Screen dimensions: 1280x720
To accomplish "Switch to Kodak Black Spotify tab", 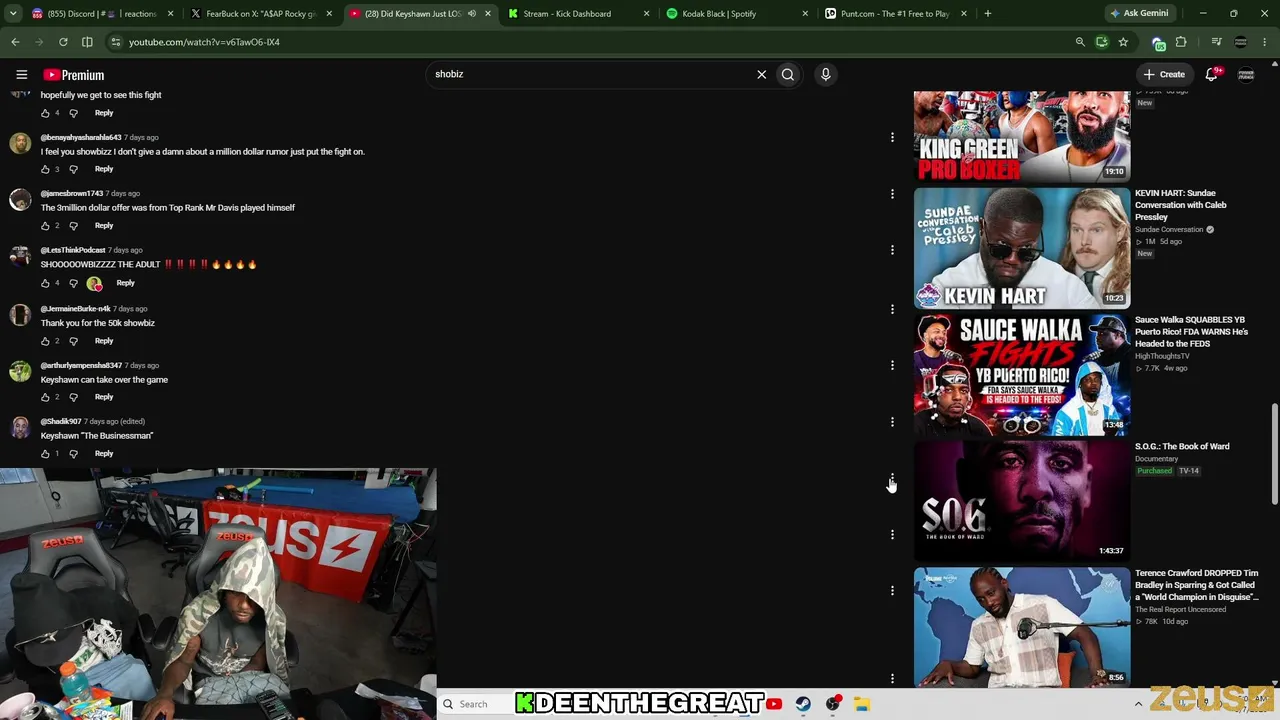I will point(738,14).
